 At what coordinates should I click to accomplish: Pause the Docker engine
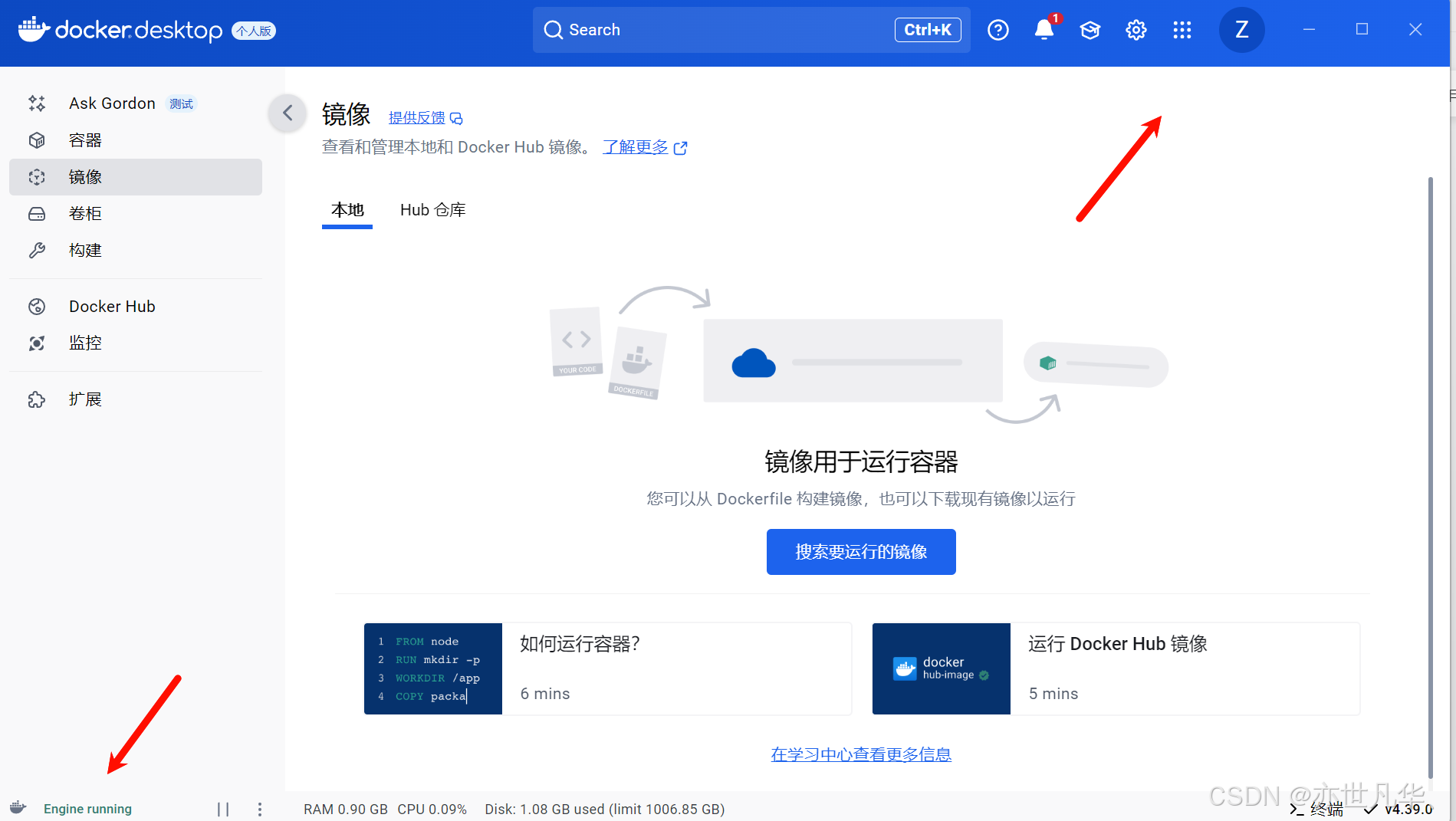[x=223, y=810]
